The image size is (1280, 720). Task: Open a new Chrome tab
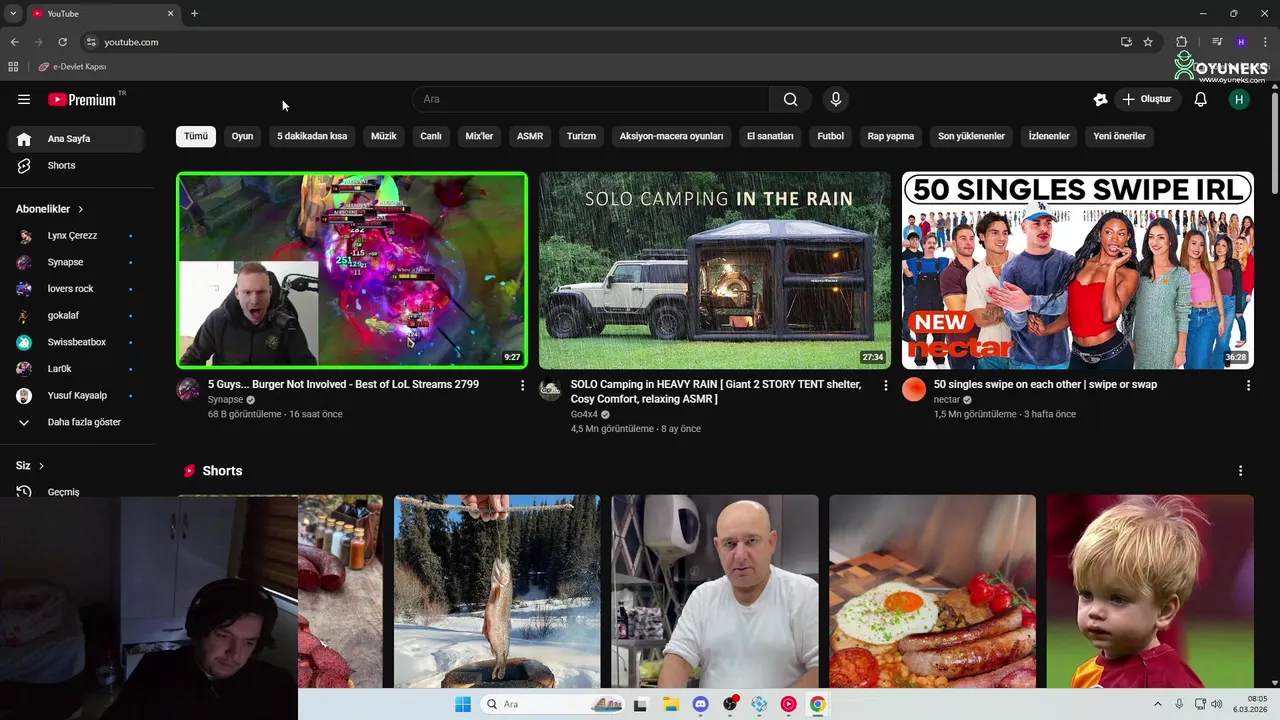point(194,13)
